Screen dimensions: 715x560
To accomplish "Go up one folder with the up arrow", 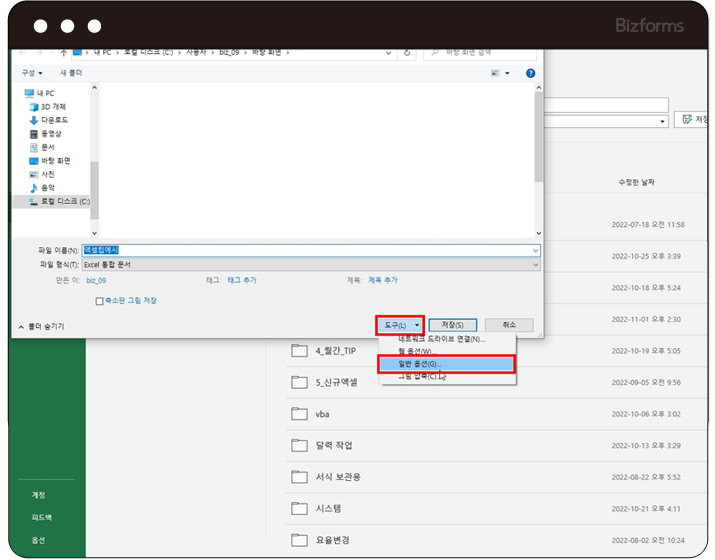I will coord(64,52).
